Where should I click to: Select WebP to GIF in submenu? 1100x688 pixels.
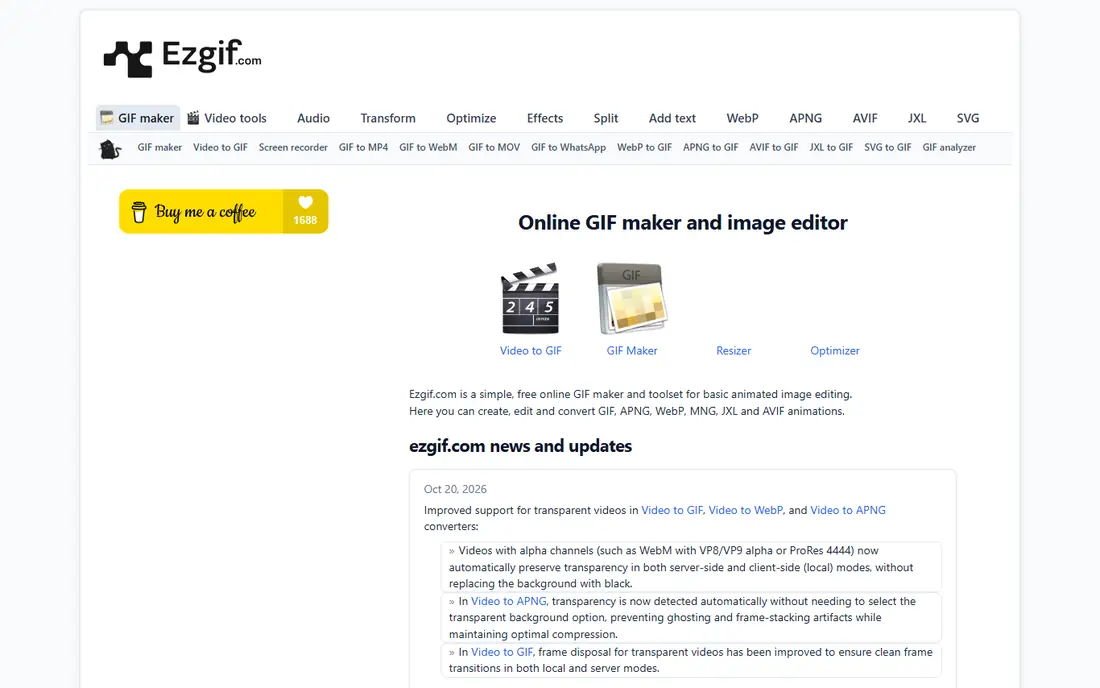pyautogui.click(x=644, y=147)
